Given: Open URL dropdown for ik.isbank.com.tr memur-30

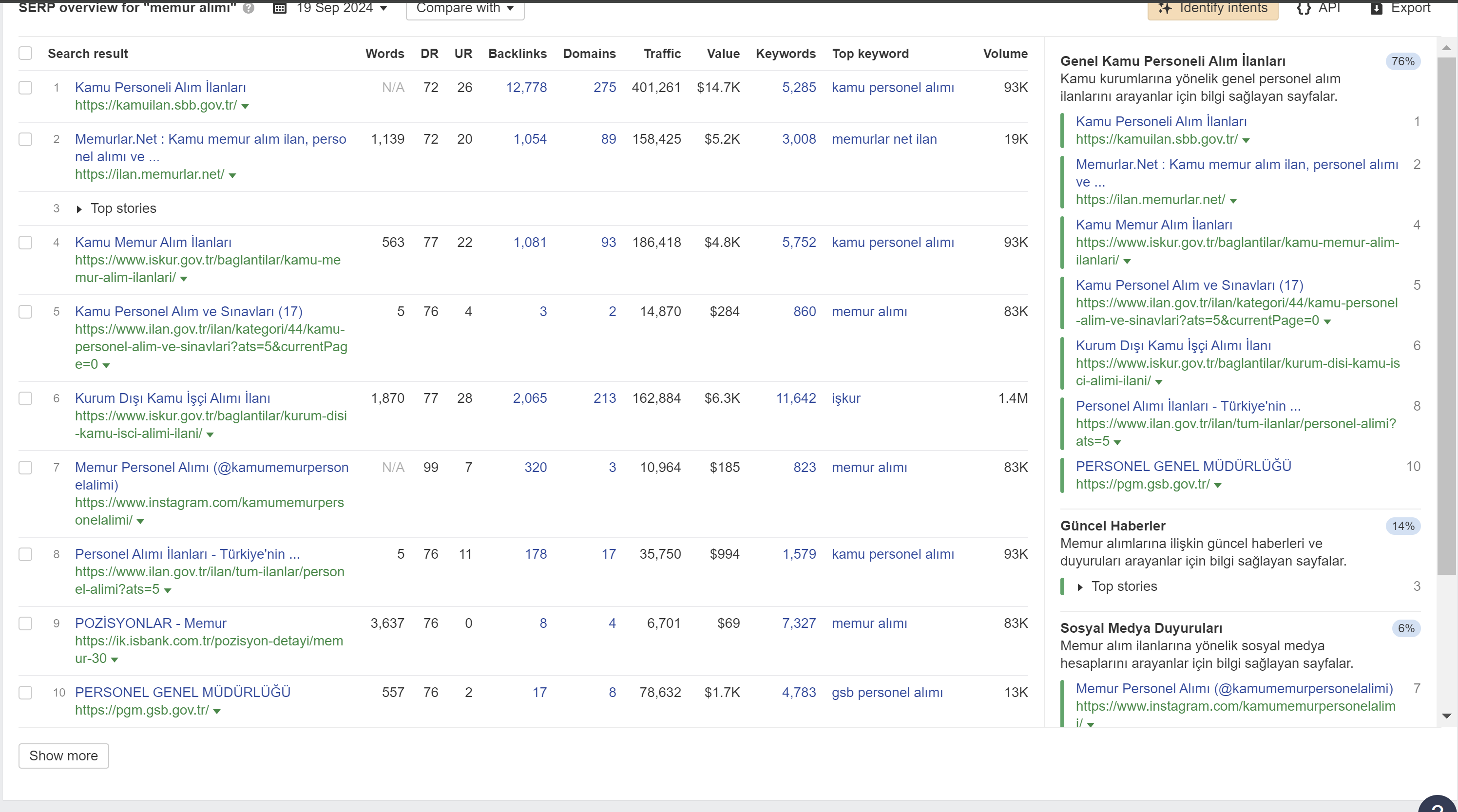Looking at the screenshot, I should click(x=115, y=660).
